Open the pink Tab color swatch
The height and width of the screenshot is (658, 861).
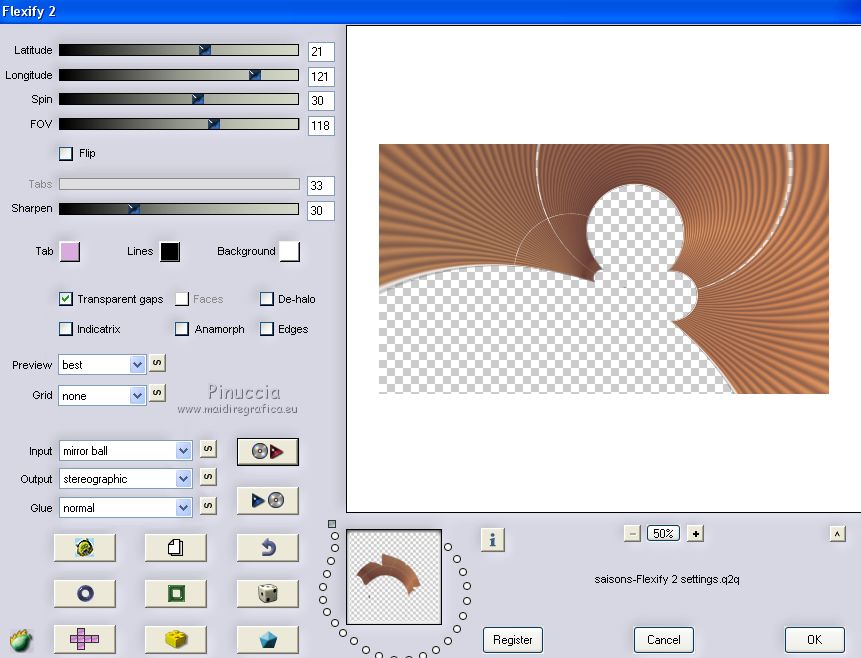coord(70,252)
